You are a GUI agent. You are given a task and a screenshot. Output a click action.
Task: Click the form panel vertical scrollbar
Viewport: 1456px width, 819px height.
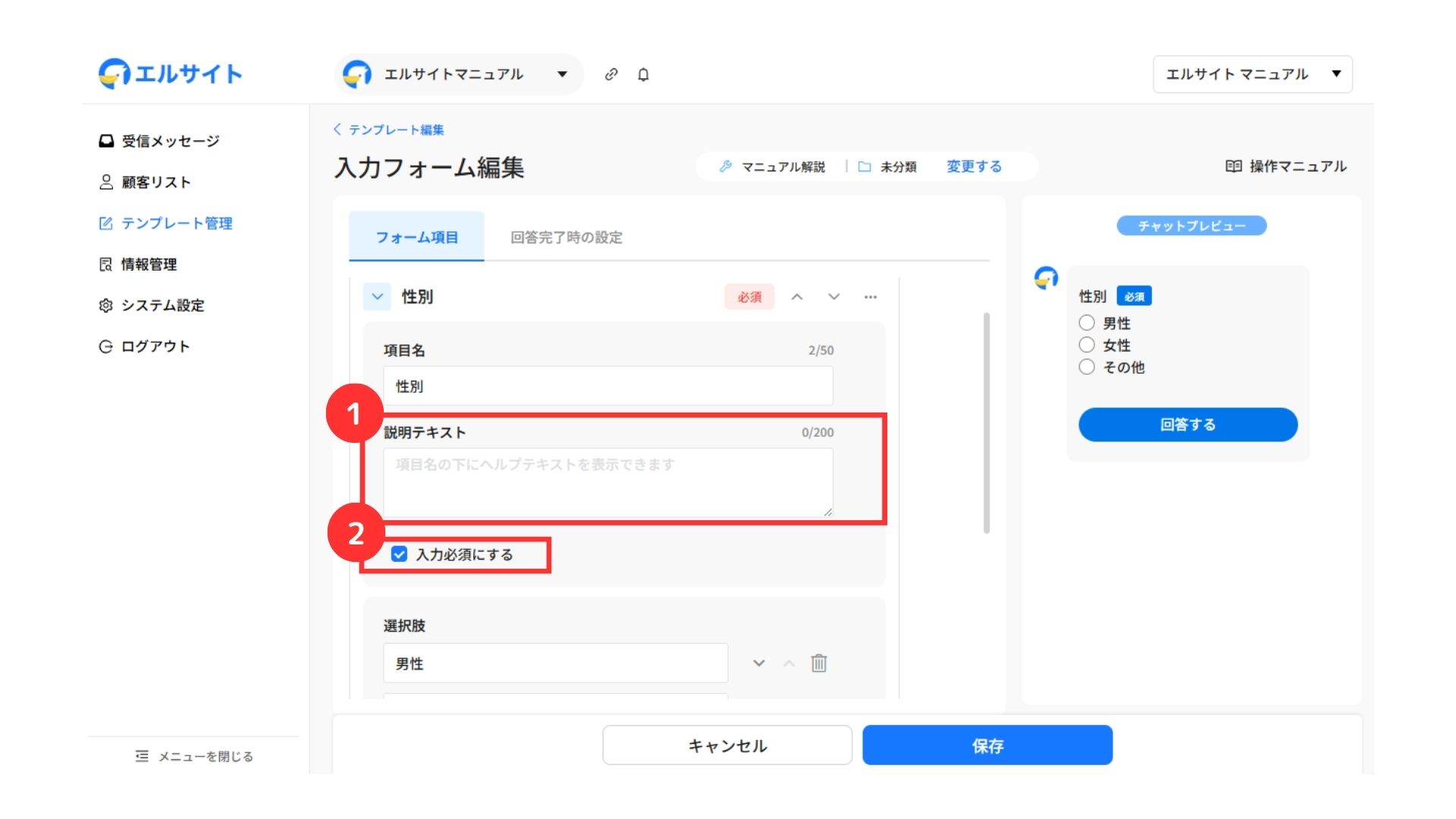pyautogui.click(x=987, y=422)
